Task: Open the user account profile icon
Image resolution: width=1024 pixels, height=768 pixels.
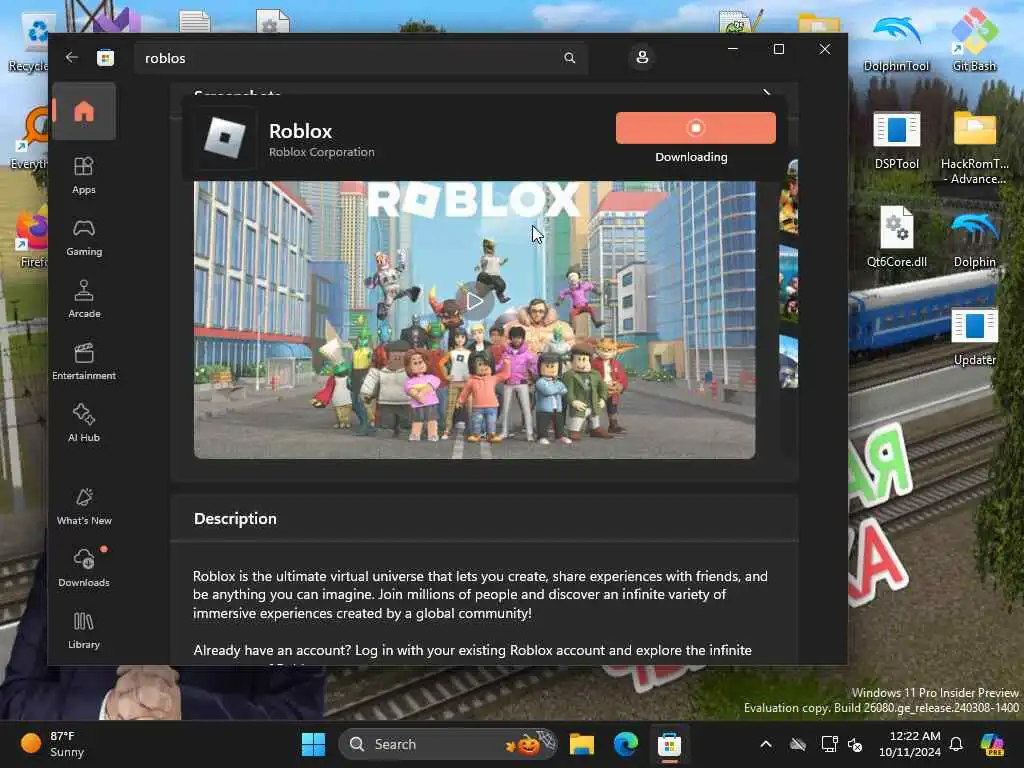Action: click(642, 57)
